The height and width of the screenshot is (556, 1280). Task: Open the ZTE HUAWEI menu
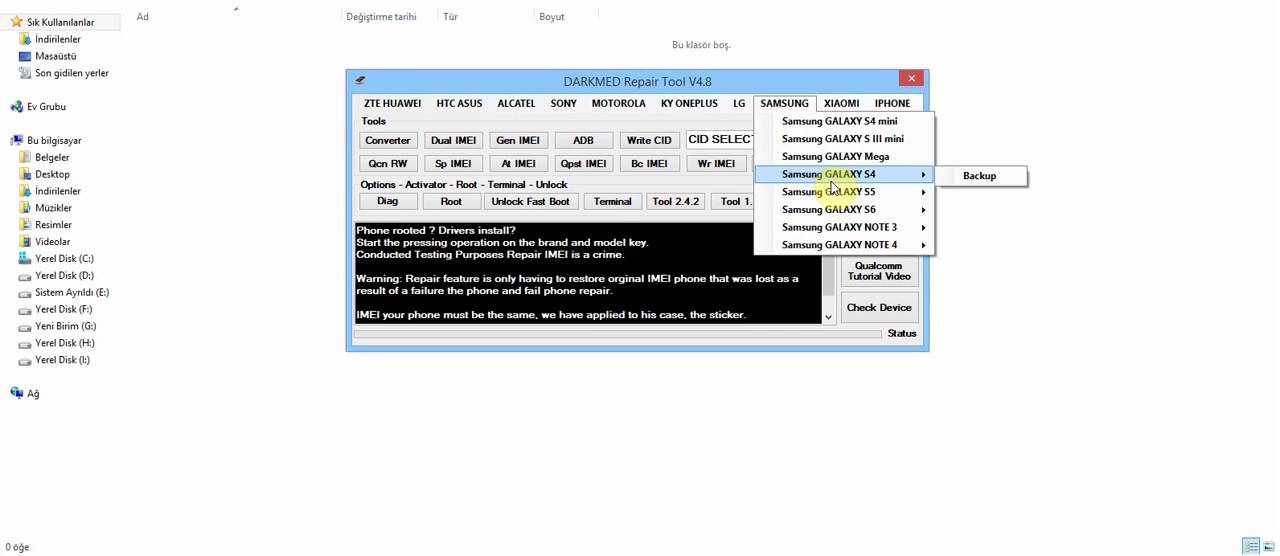(392, 103)
